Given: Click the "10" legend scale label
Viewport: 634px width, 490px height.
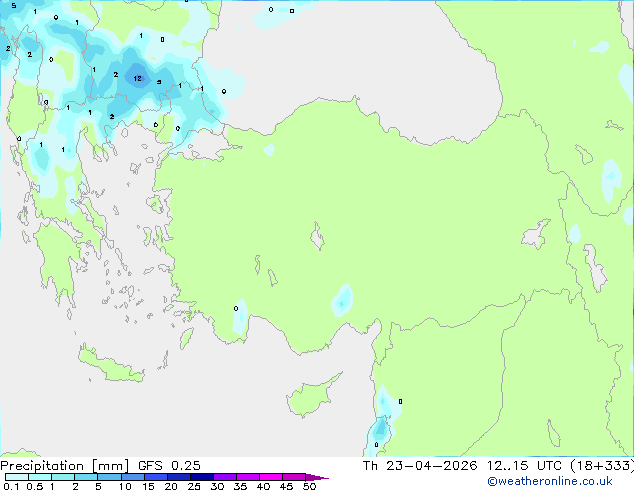Looking at the screenshot, I should (125, 486).
